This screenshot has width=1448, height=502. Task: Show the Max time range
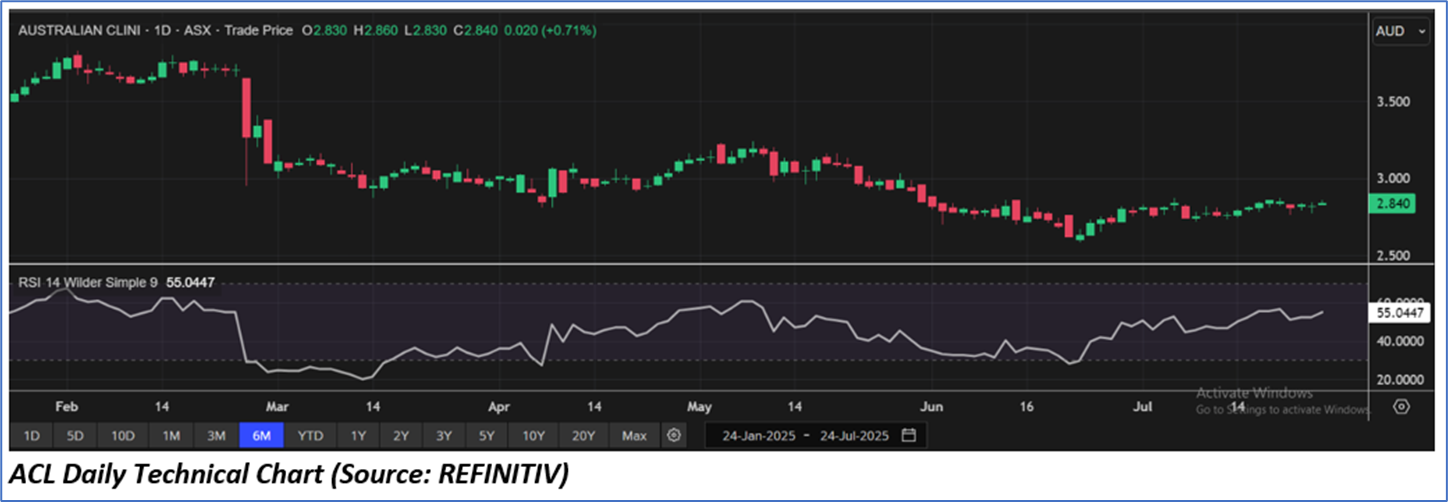634,436
